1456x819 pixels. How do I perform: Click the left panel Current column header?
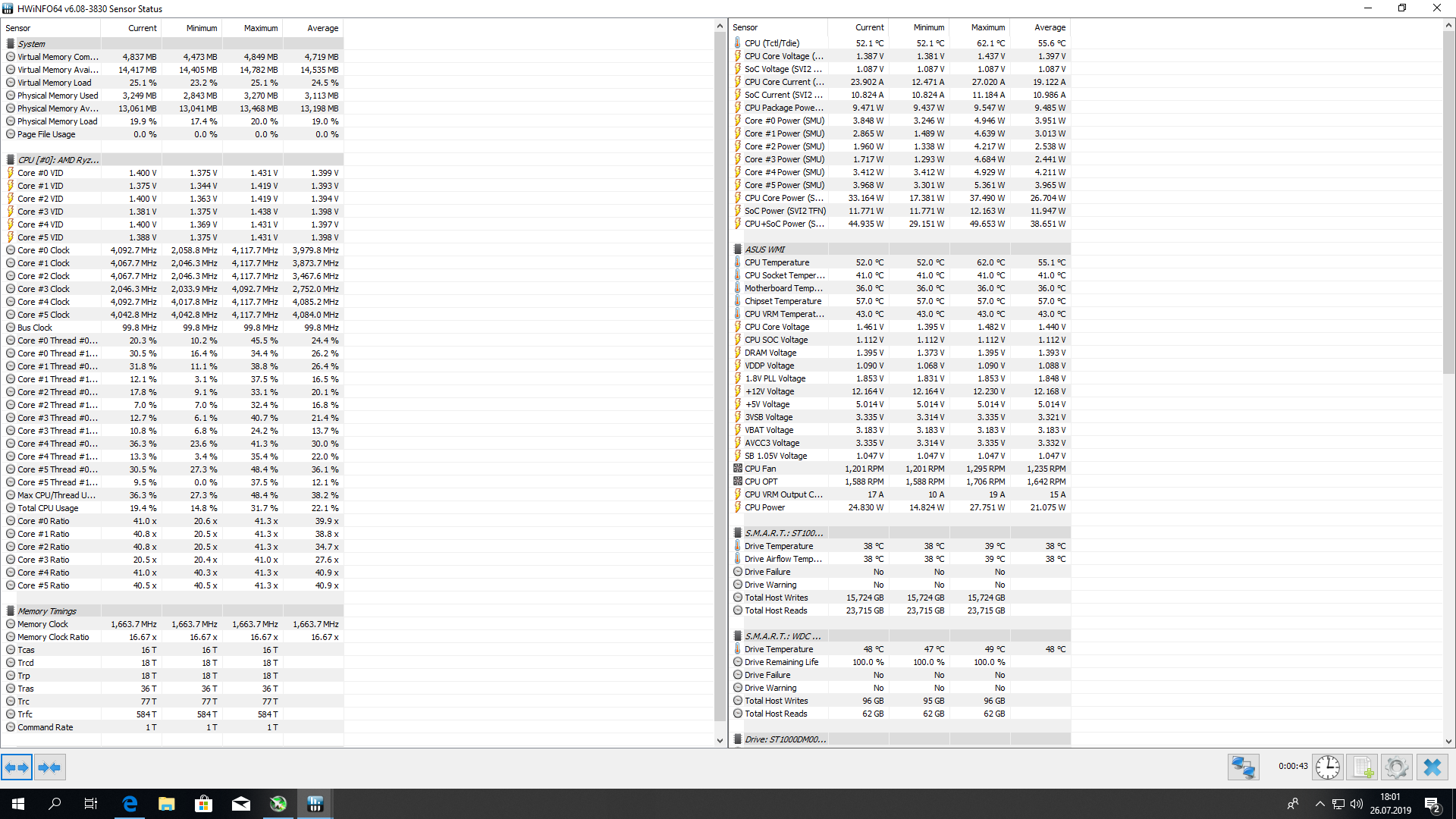142,28
